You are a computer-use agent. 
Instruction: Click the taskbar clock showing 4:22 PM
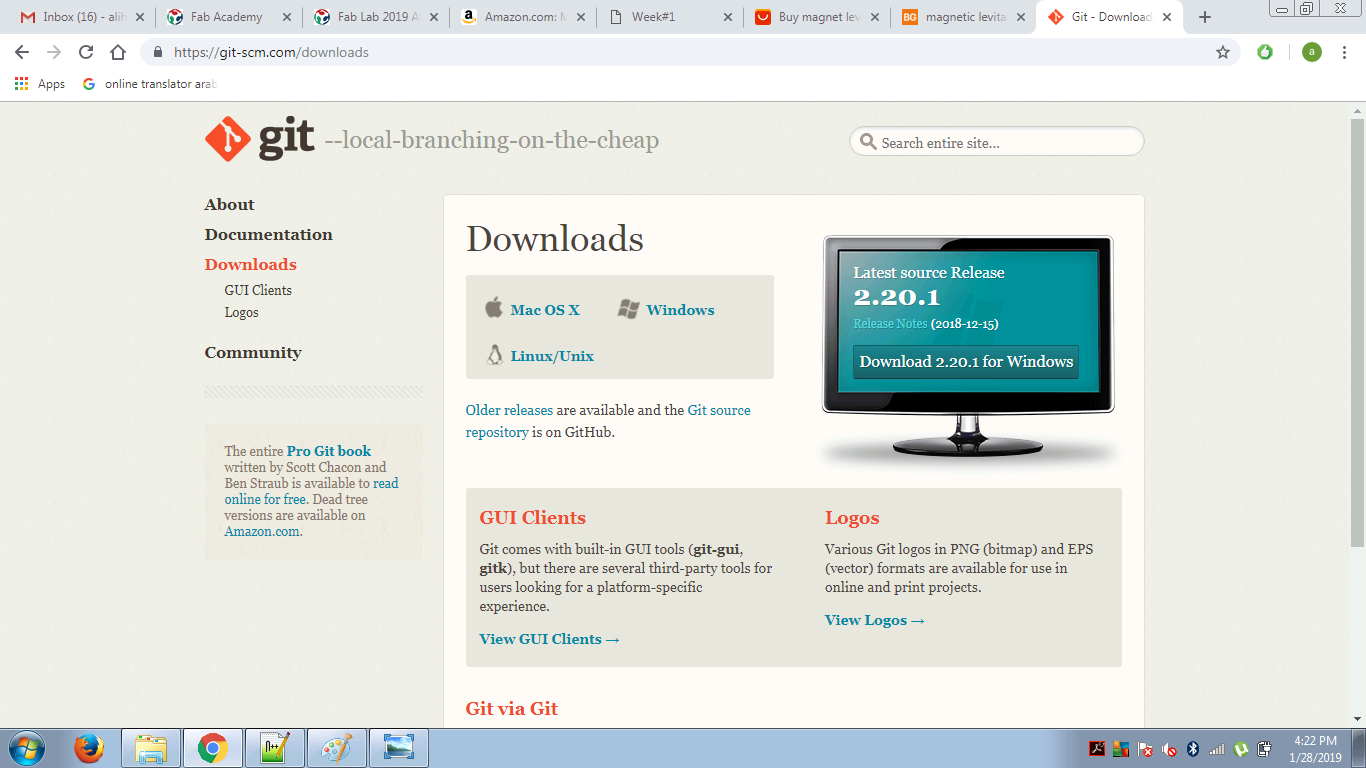pos(1314,748)
